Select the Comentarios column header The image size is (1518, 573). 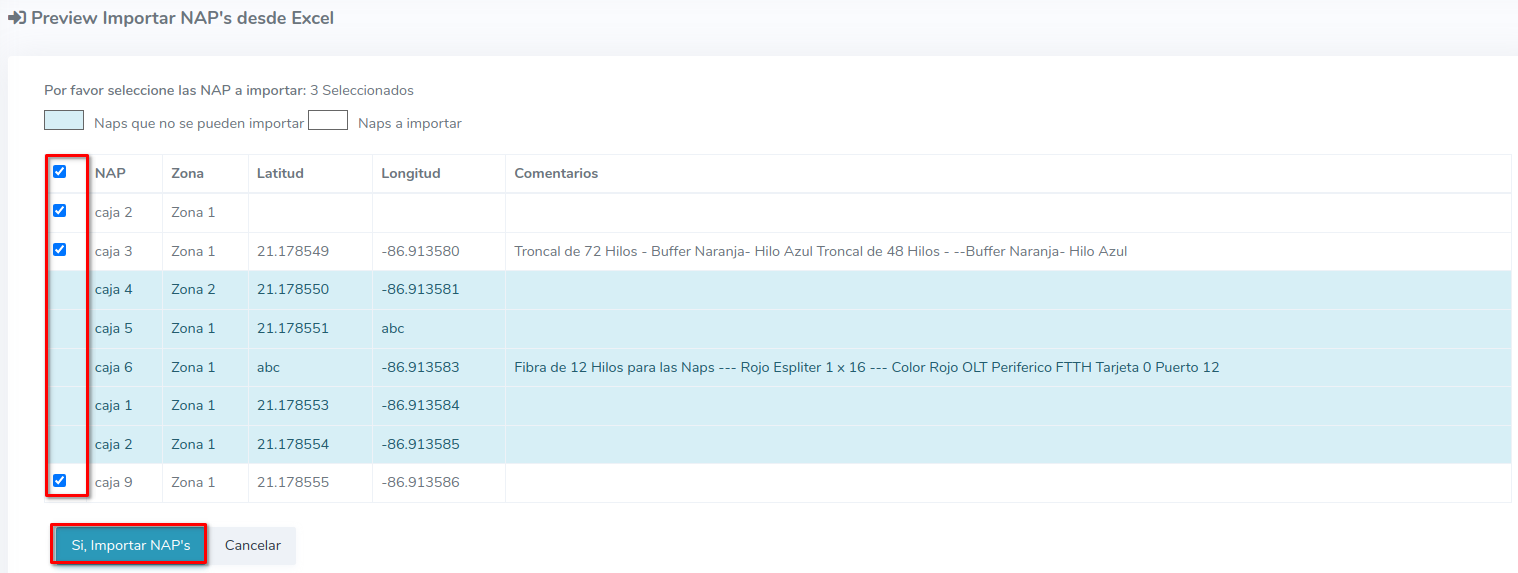coord(556,173)
